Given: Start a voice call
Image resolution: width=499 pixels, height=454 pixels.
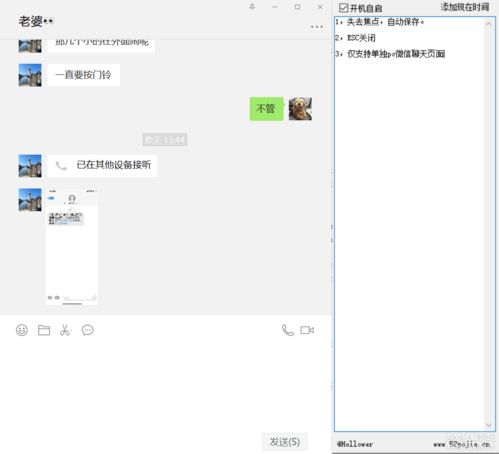Looking at the screenshot, I should [x=288, y=330].
